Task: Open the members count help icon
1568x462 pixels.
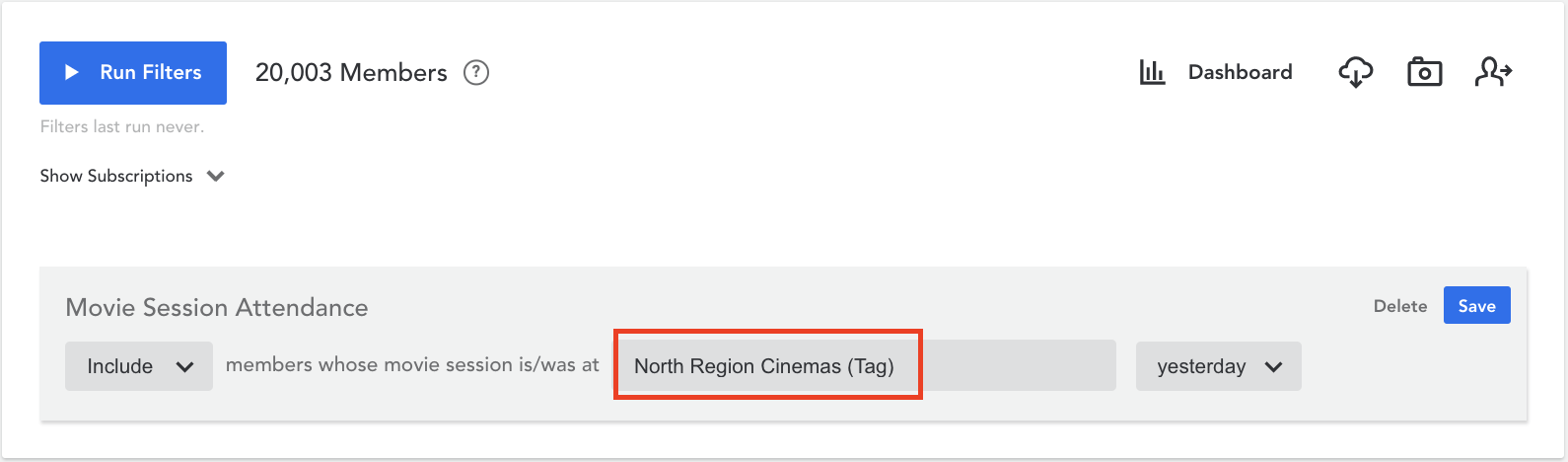Action: coord(476,72)
